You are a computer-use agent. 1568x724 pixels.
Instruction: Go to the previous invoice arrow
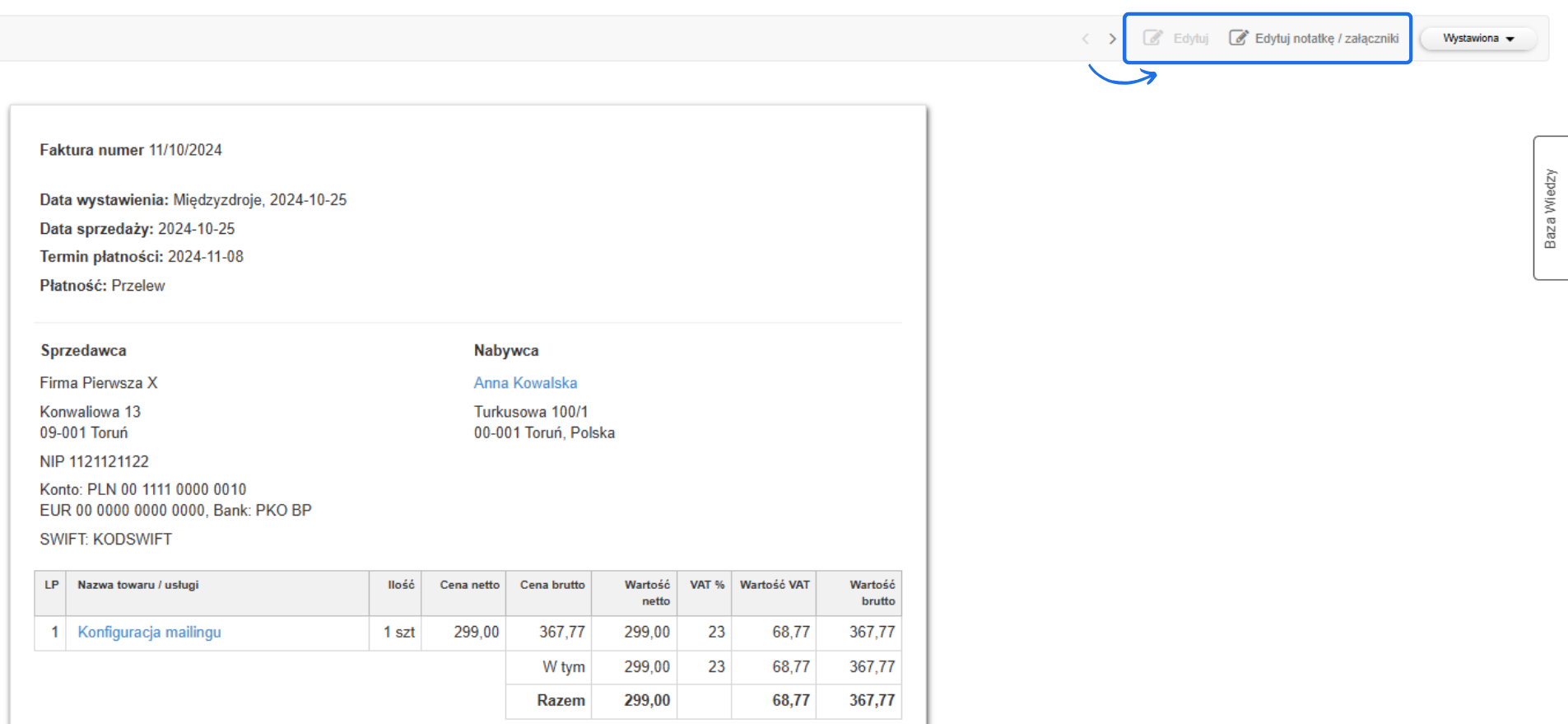1086,39
